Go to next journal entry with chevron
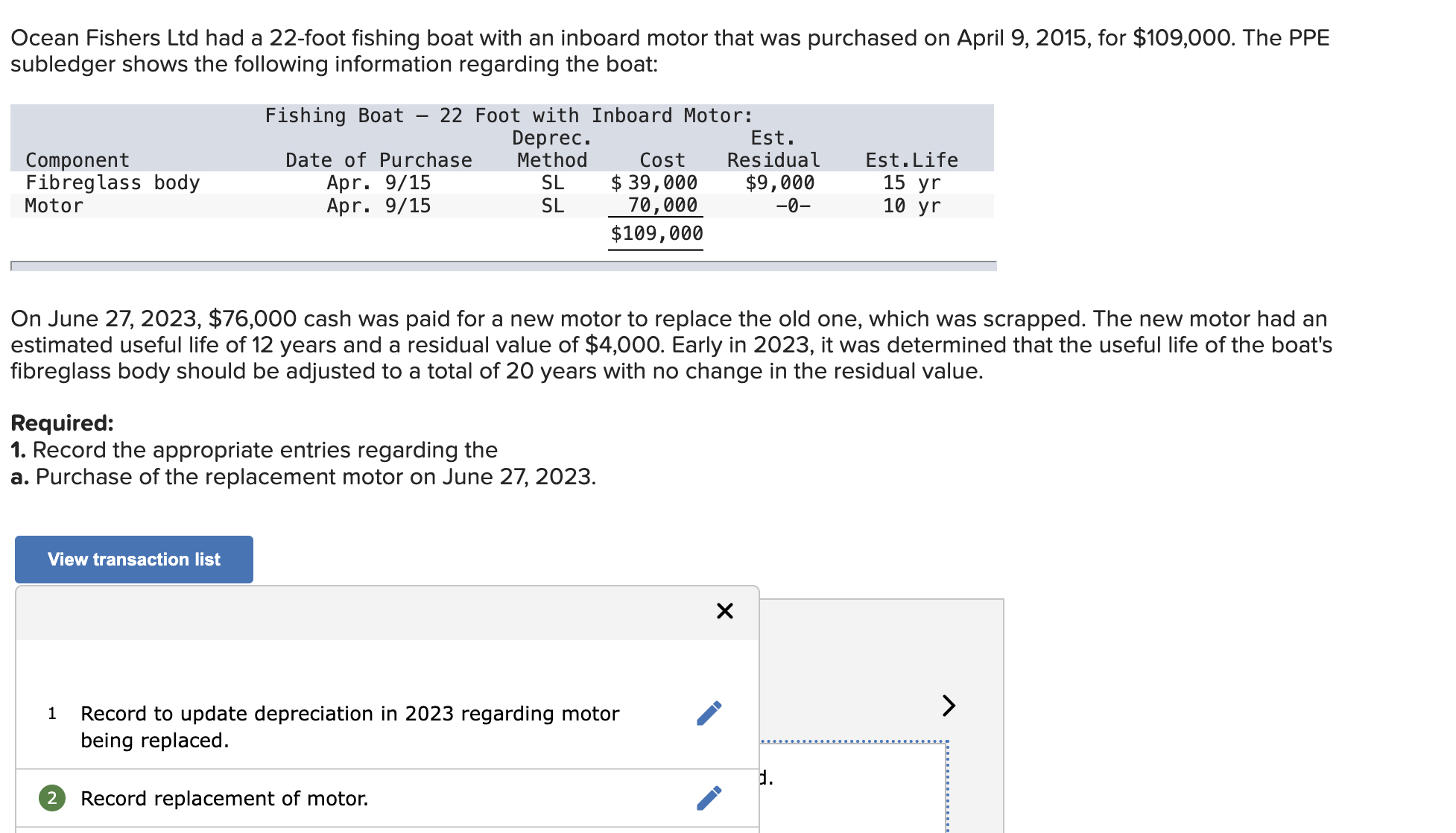Viewport: 1456px width, 833px height. pyautogui.click(x=948, y=705)
